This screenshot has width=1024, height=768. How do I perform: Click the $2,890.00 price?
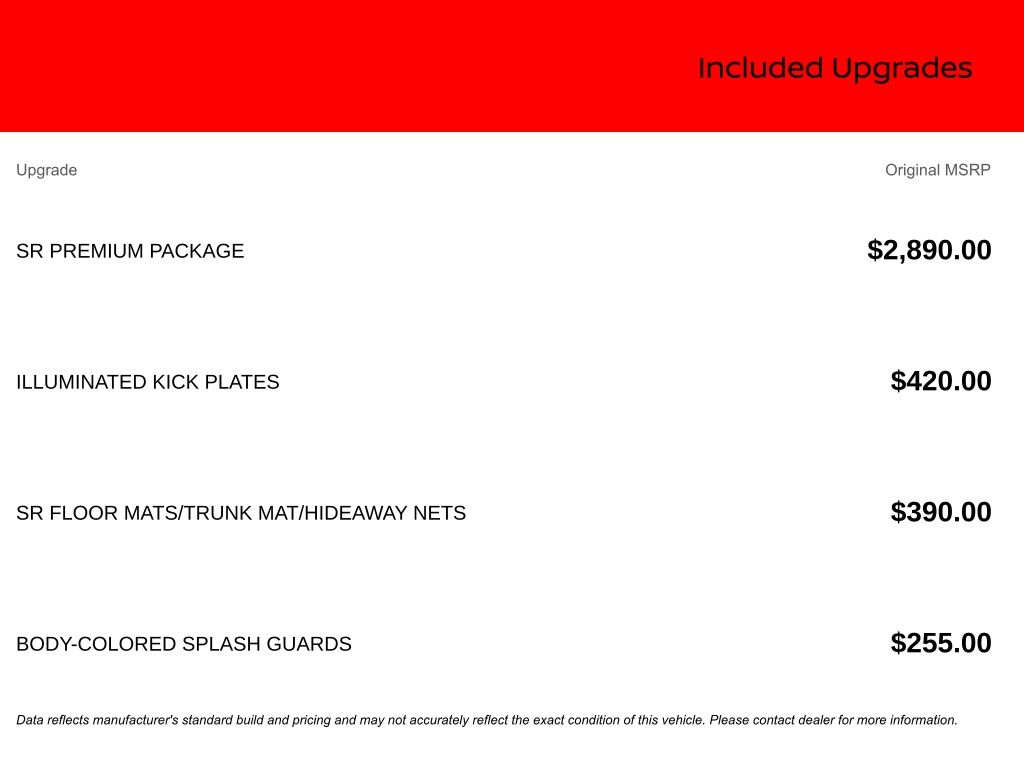pos(929,250)
